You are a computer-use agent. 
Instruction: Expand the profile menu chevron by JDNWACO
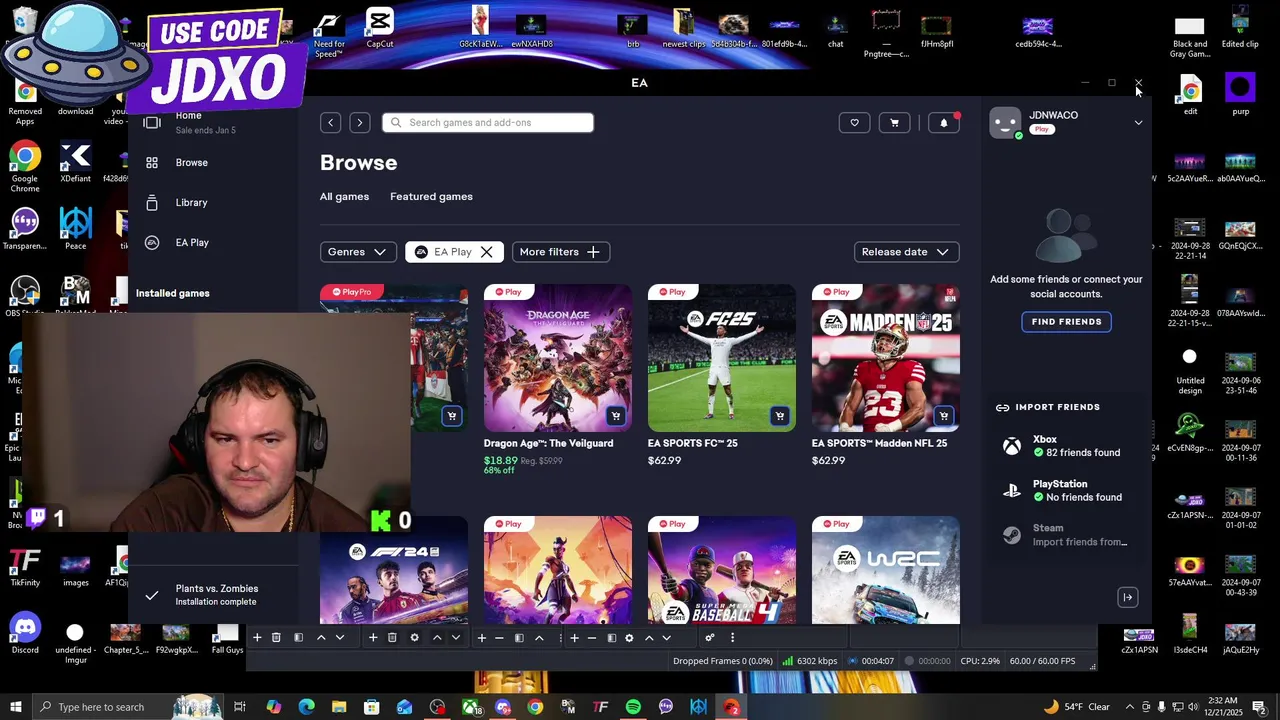pyautogui.click(x=1138, y=123)
